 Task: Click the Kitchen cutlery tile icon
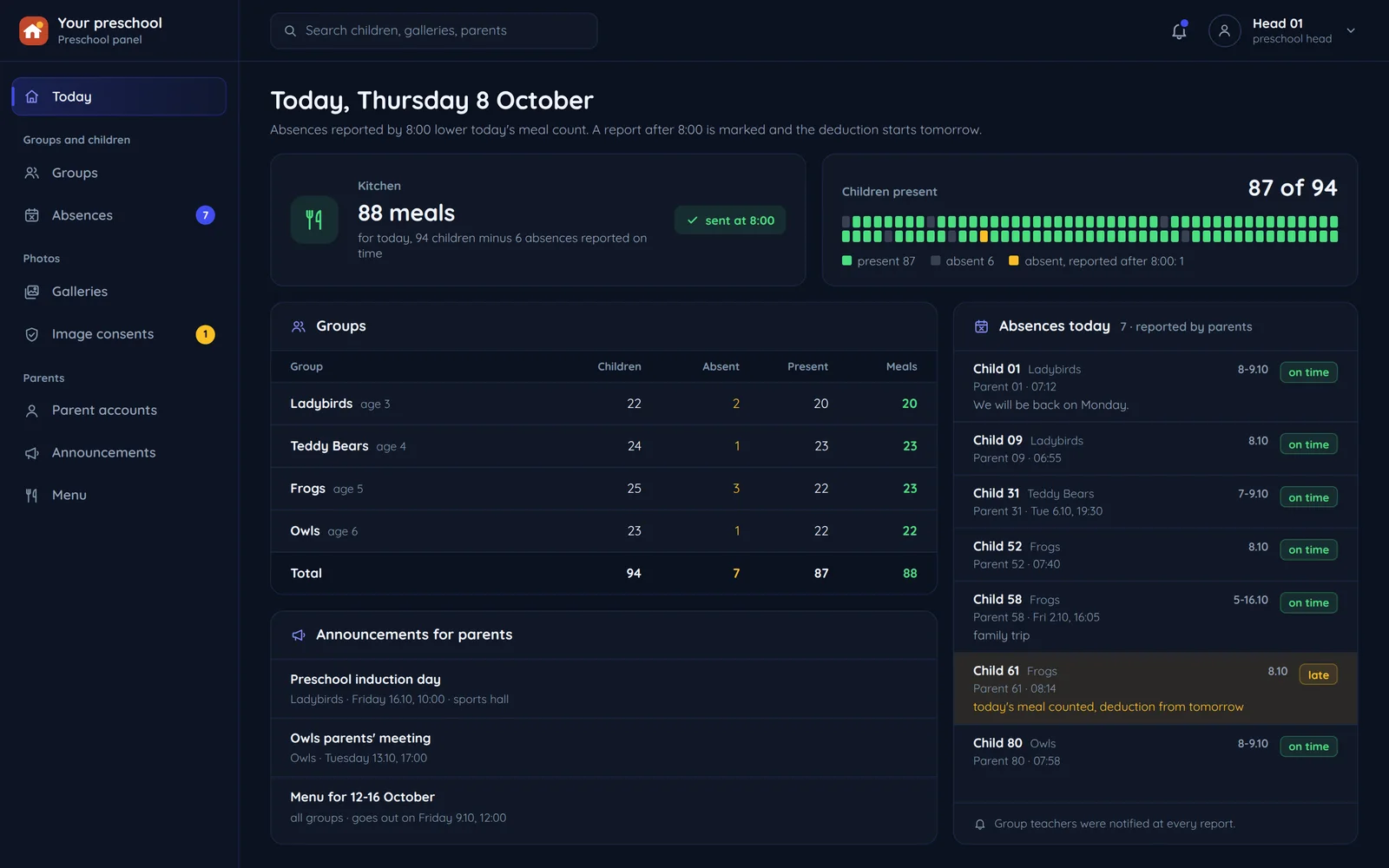click(x=314, y=220)
